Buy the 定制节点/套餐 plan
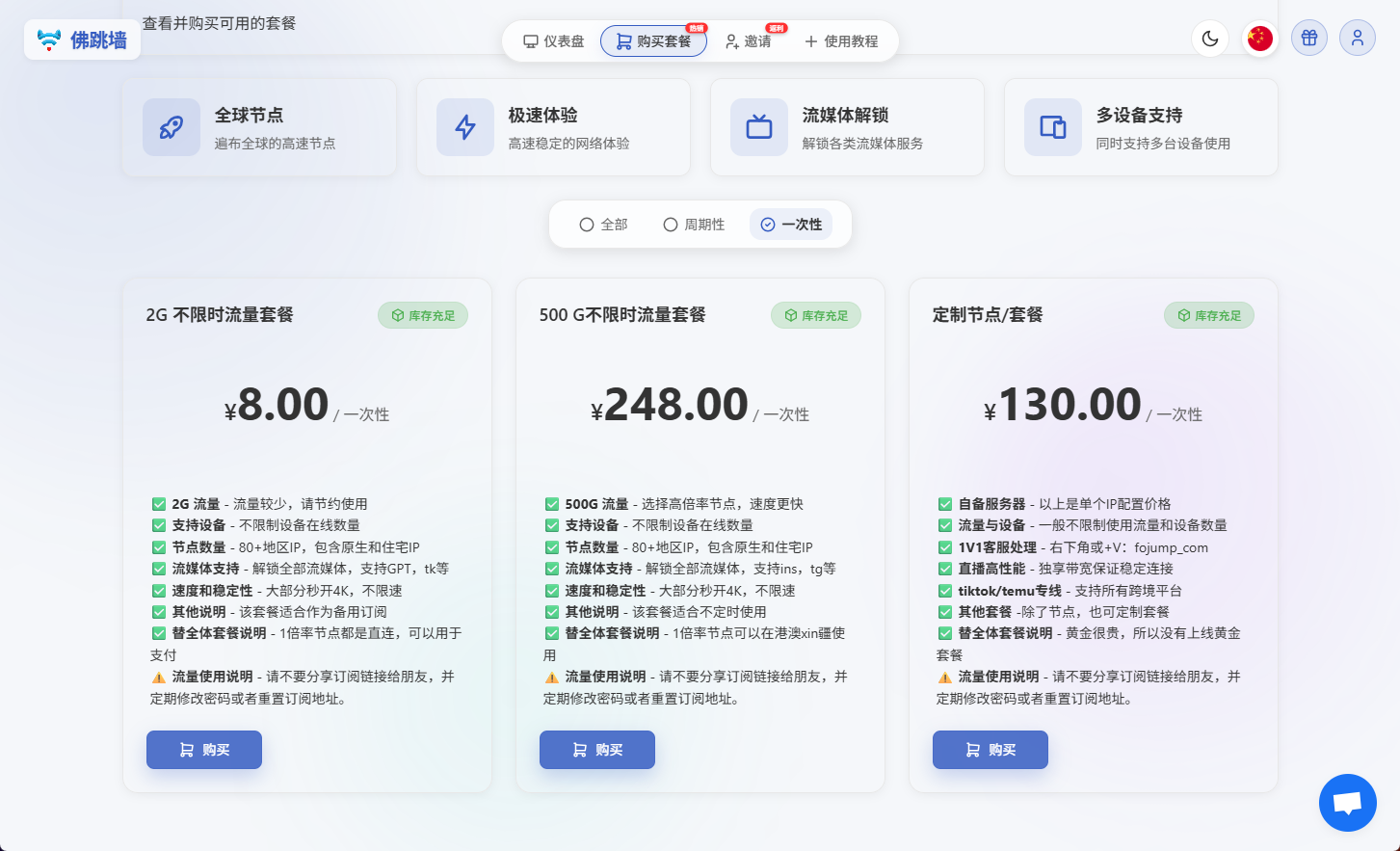 click(991, 750)
